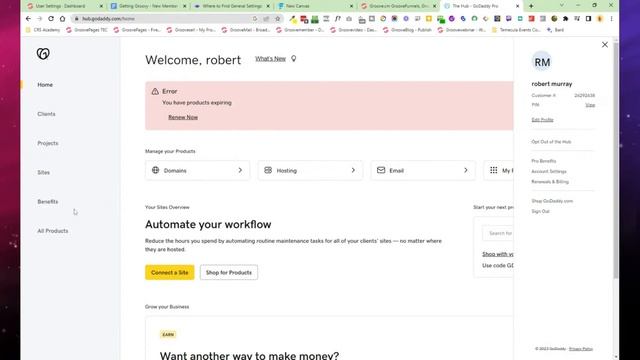The image size is (640, 360).
Task: Click the GoDaddy logo in sidebar
Action: (43, 53)
